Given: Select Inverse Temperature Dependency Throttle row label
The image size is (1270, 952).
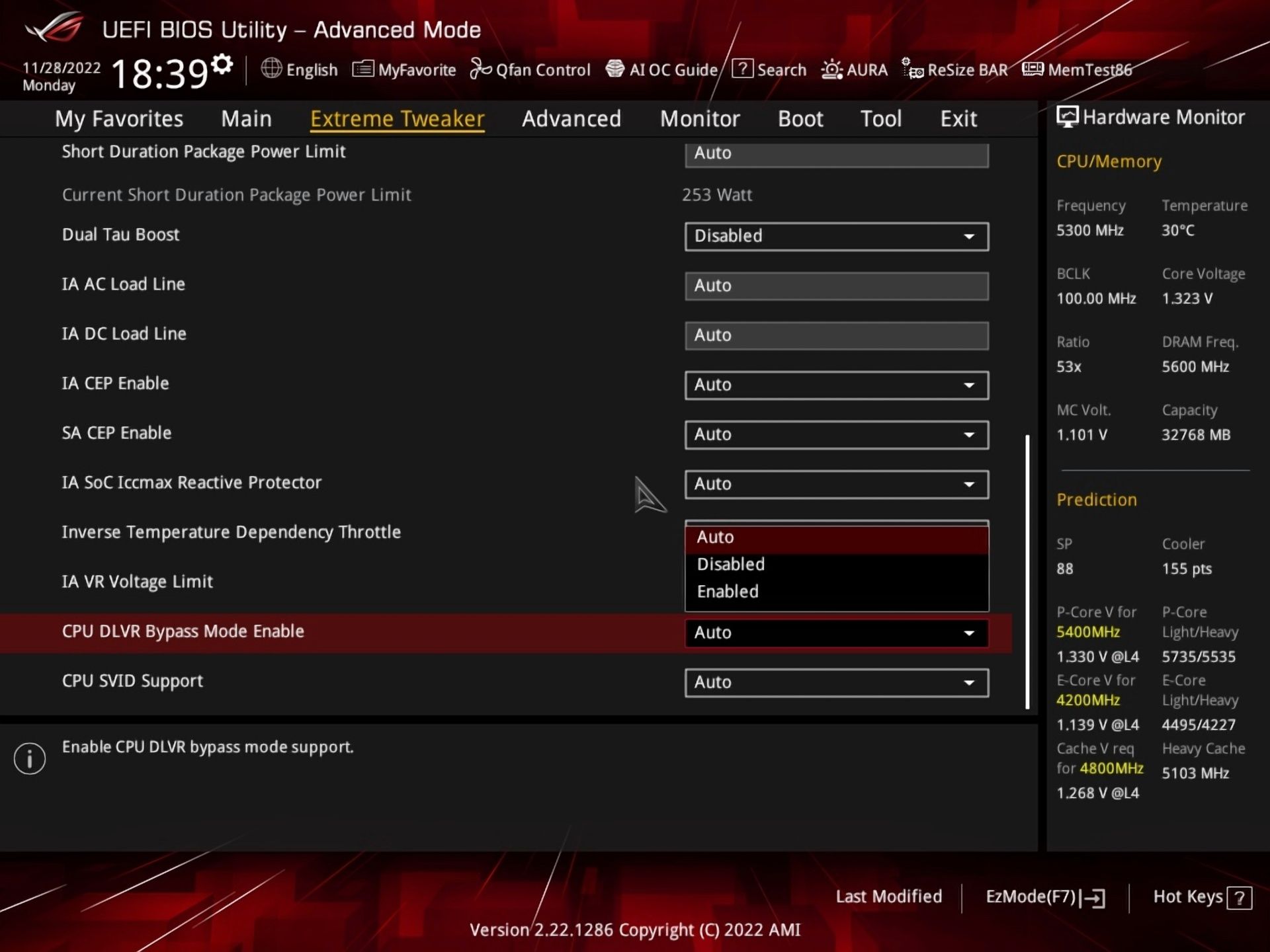Looking at the screenshot, I should click(232, 532).
